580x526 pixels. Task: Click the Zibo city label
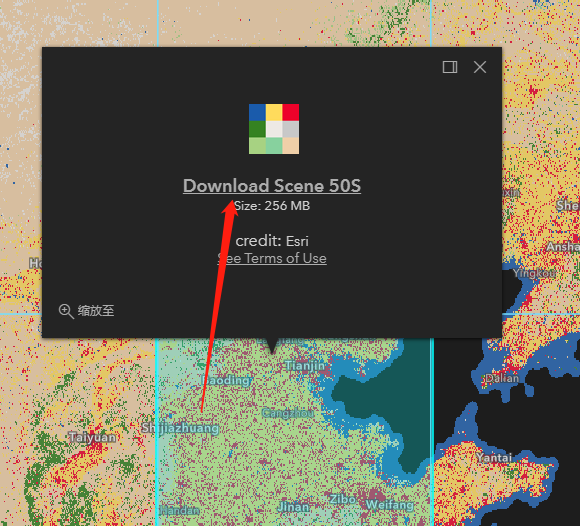[x=343, y=499]
